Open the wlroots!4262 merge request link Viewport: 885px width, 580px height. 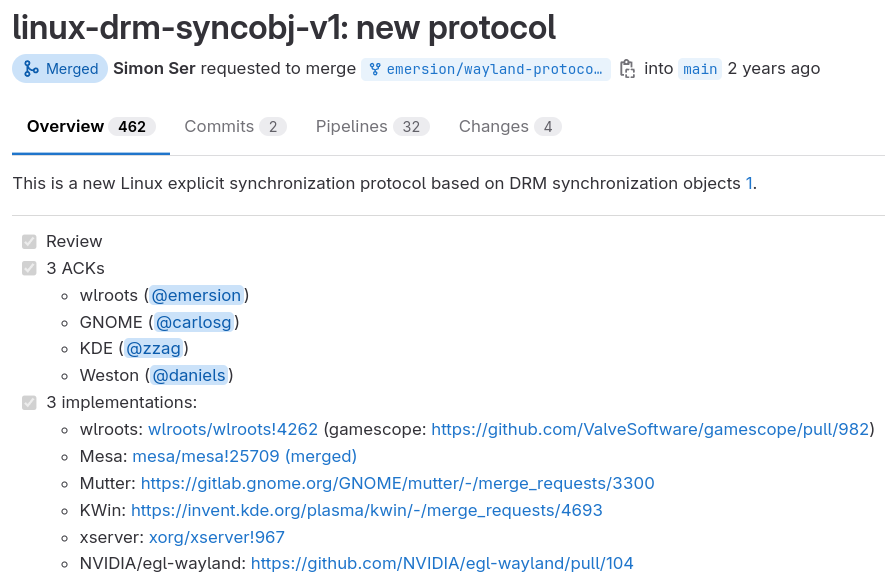coord(232,429)
